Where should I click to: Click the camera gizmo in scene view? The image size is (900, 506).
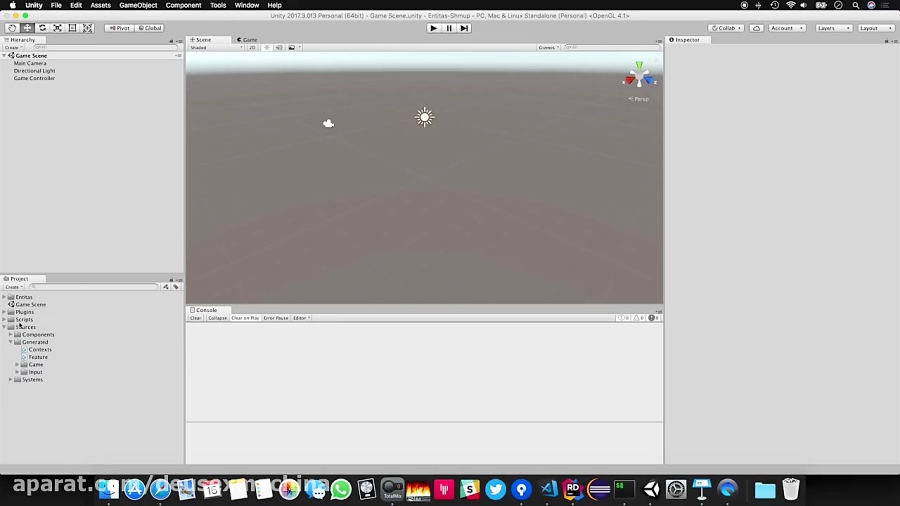[328, 123]
